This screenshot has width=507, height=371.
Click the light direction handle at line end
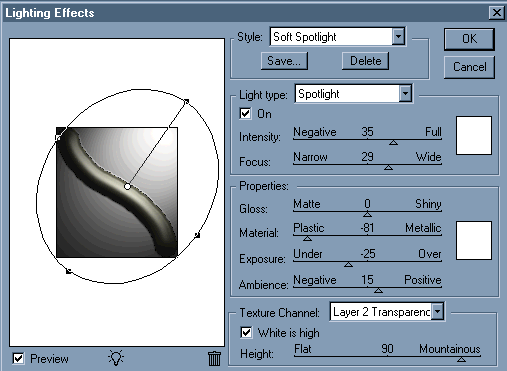point(187,101)
